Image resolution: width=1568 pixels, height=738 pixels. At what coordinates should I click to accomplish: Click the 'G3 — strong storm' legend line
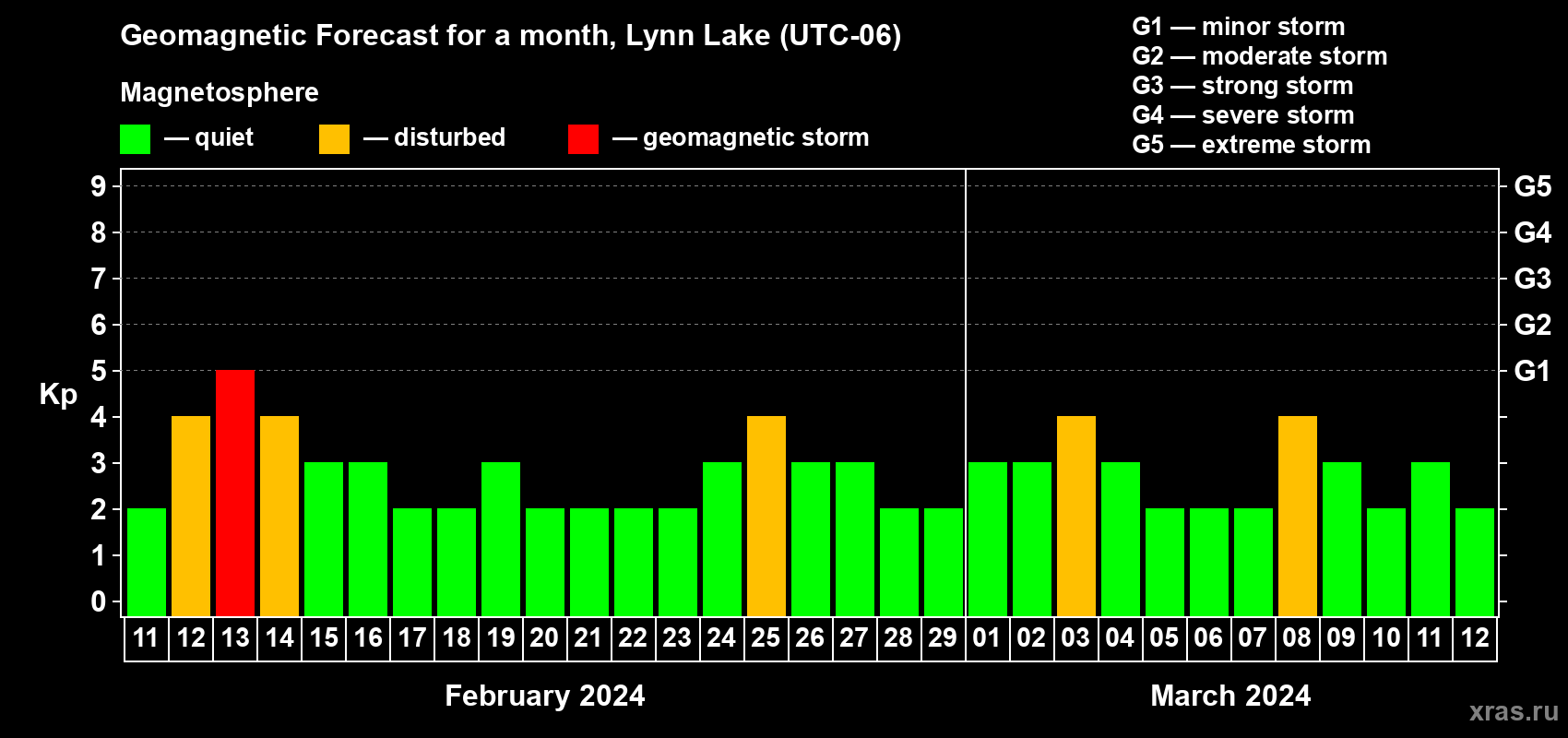point(1243,86)
